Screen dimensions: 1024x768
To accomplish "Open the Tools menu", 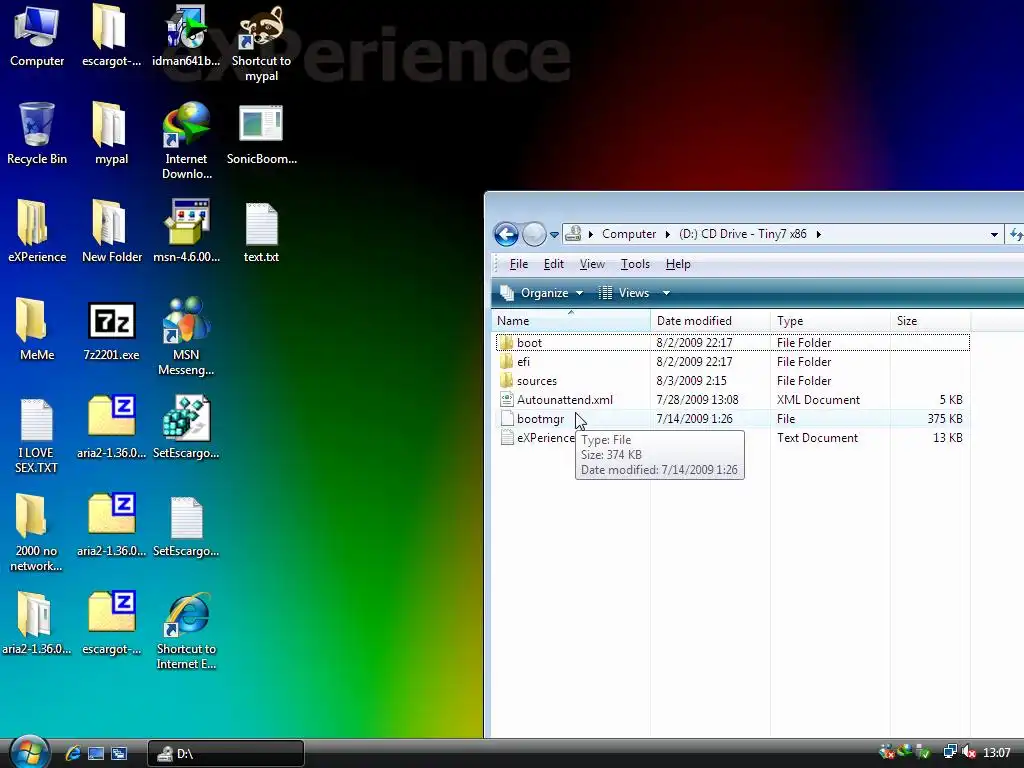I will pos(635,264).
